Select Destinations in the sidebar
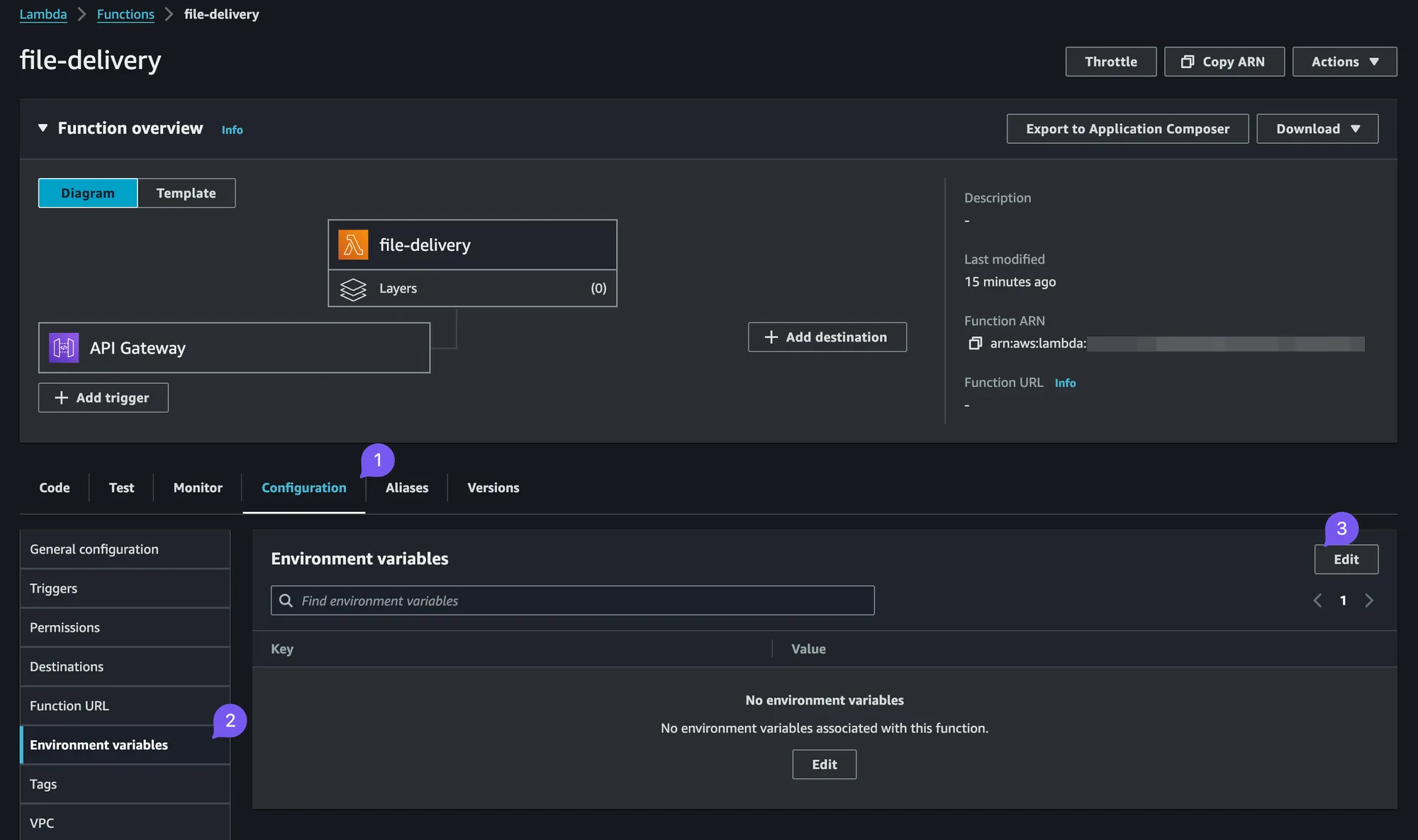Screen dimensions: 1418x840 click(125, 667)
